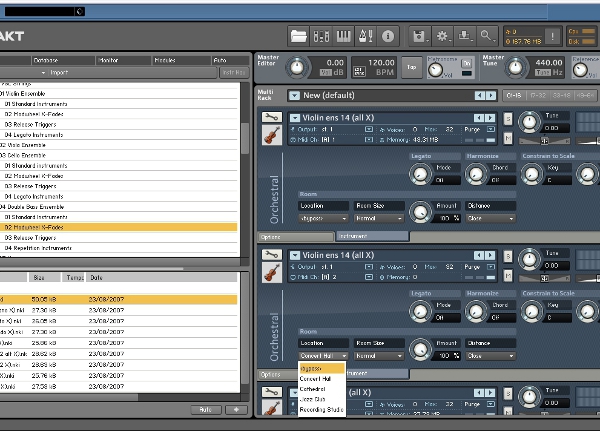Screen dimensions: 600x431
Task: Show rack page 17-32
Action: coord(538,95)
